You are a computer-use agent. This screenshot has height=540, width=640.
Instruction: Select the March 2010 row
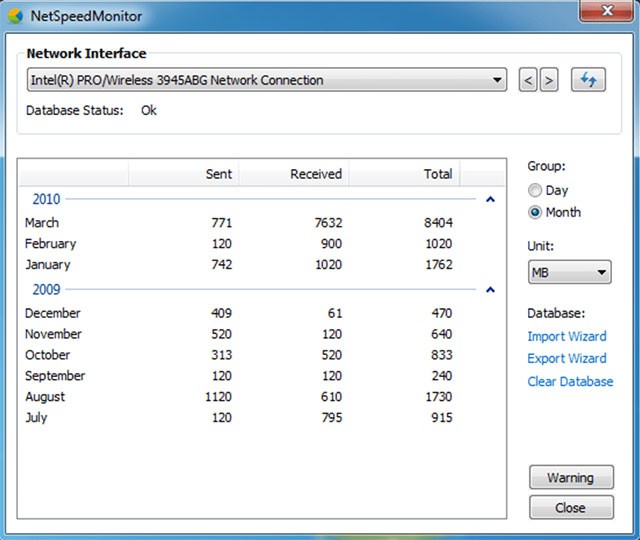pyautogui.click(x=240, y=223)
